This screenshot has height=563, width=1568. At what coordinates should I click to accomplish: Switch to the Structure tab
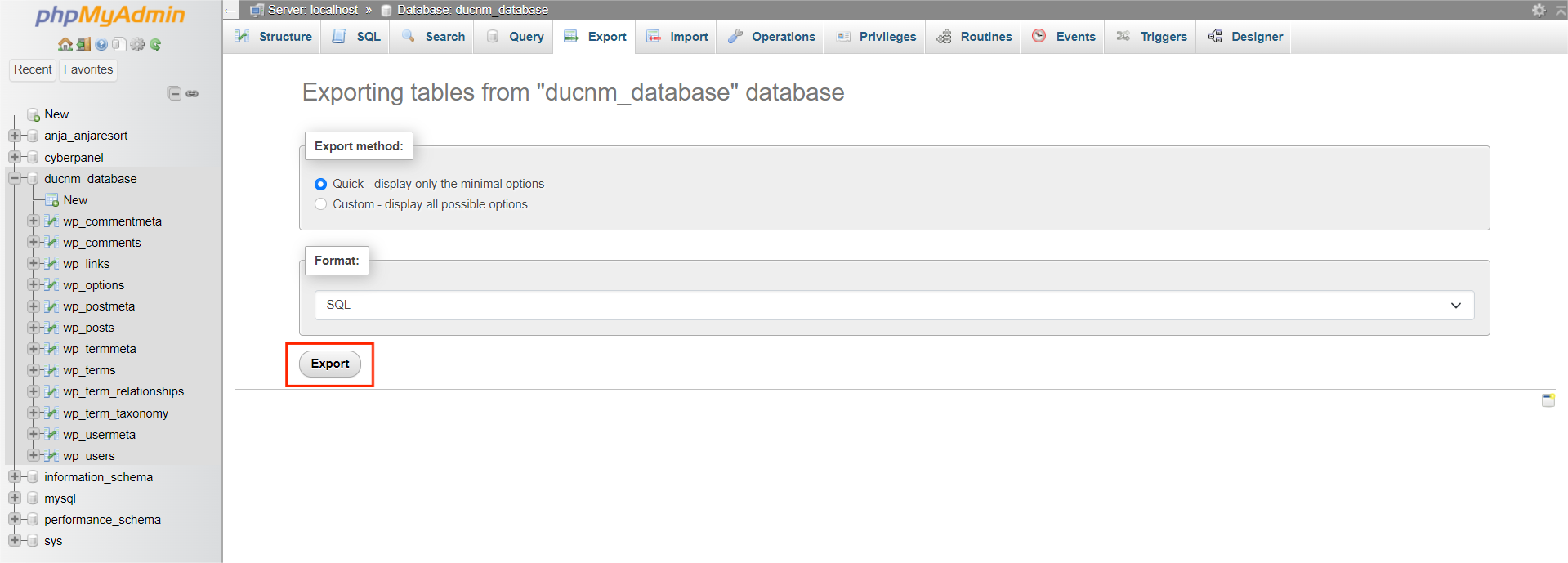[x=274, y=37]
